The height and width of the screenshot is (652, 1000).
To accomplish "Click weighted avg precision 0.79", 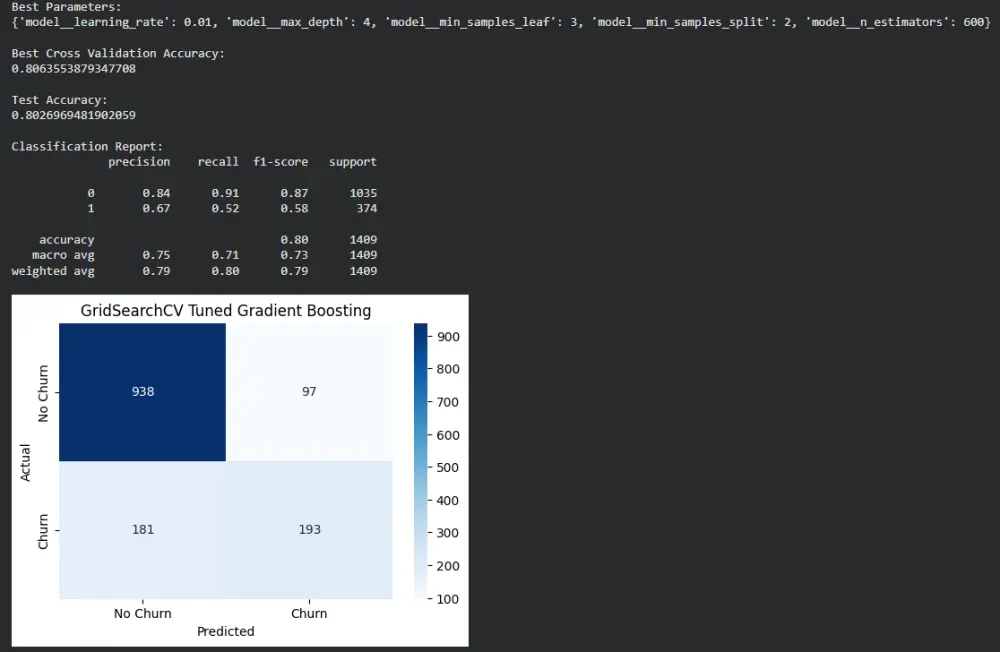I will pyautogui.click(x=156, y=271).
